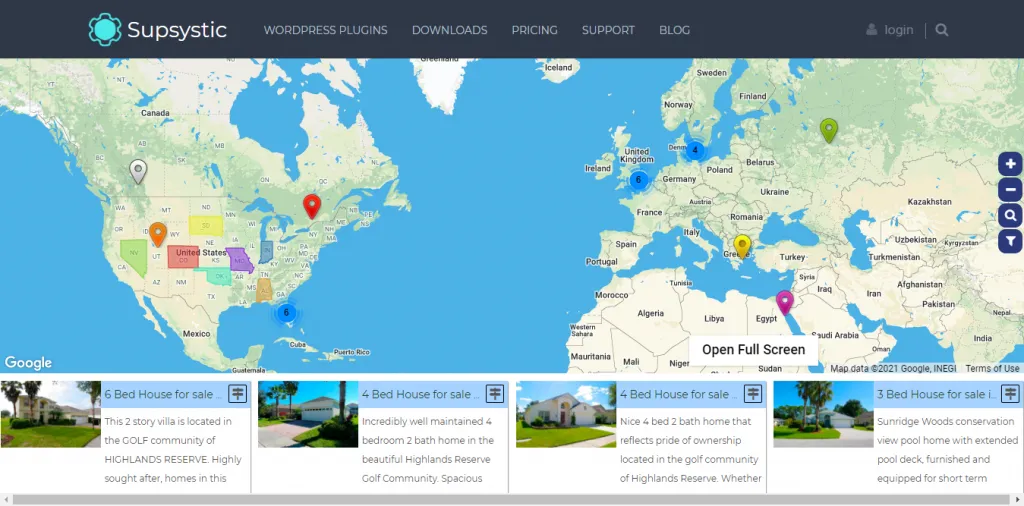Directions icon on Nice 4 bed card
Viewport: 1024px width, 506px height.
[753, 394]
